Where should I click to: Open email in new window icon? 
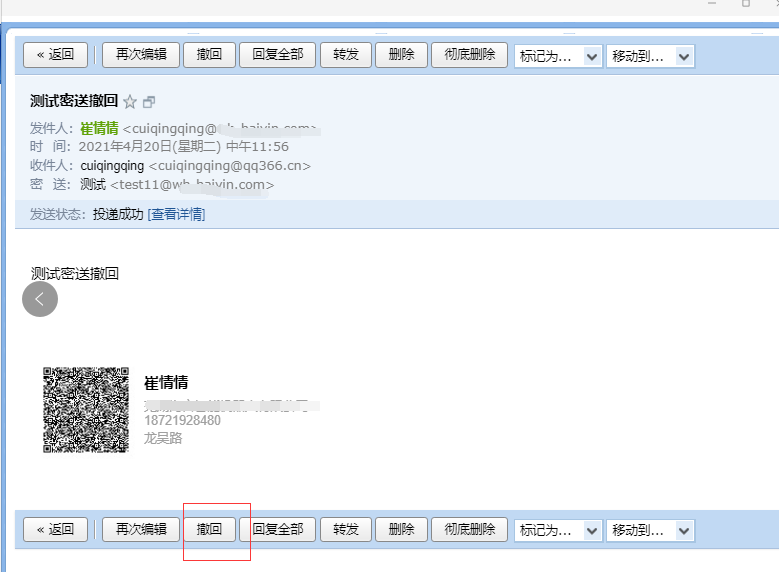pyautogui.click(x=149, y=102)
